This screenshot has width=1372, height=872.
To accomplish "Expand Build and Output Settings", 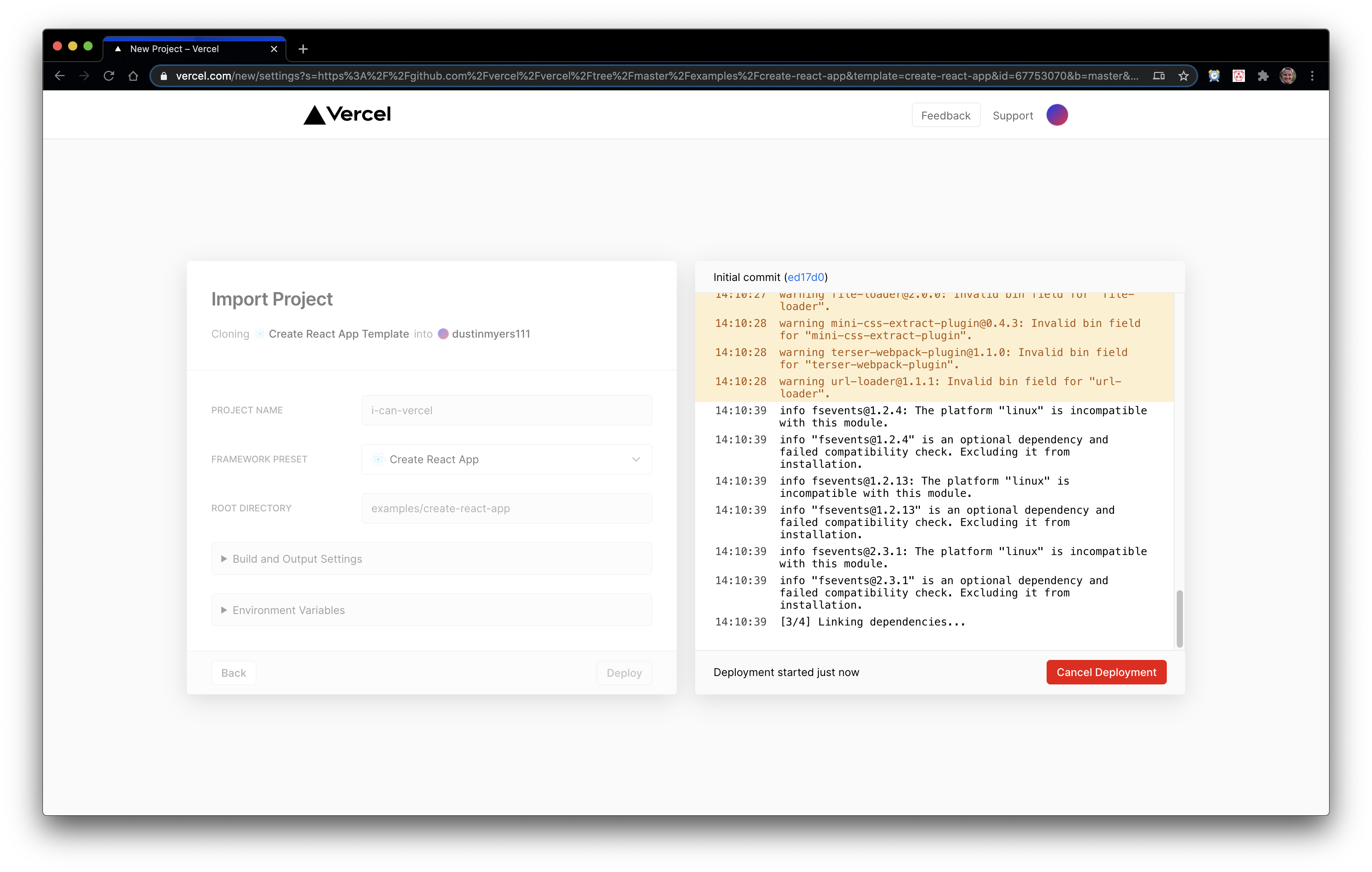I will coord(431,559).
